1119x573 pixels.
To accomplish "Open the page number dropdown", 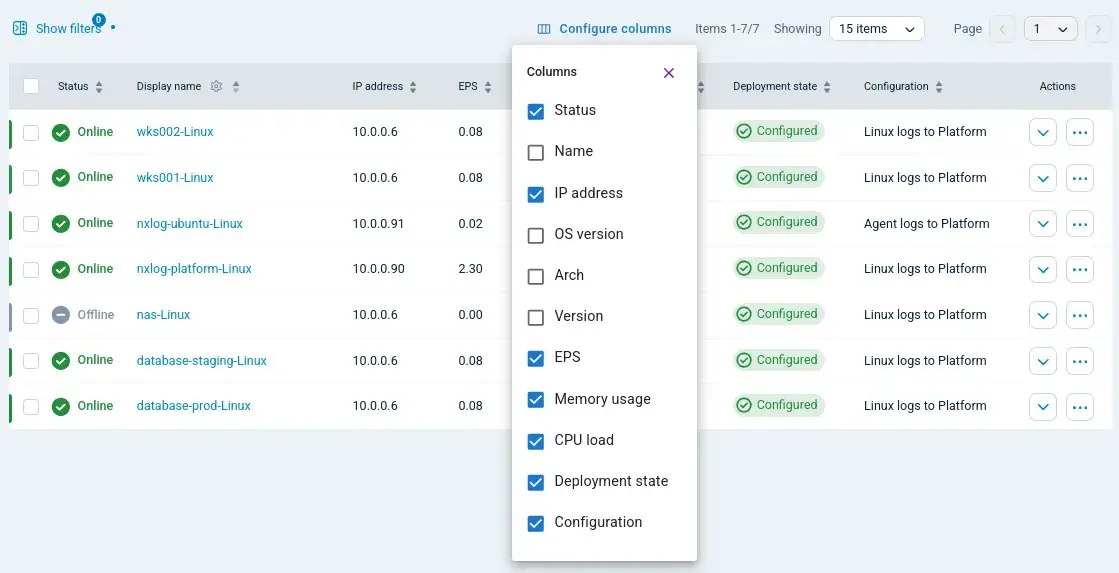I will click(x=1050, y=29).
